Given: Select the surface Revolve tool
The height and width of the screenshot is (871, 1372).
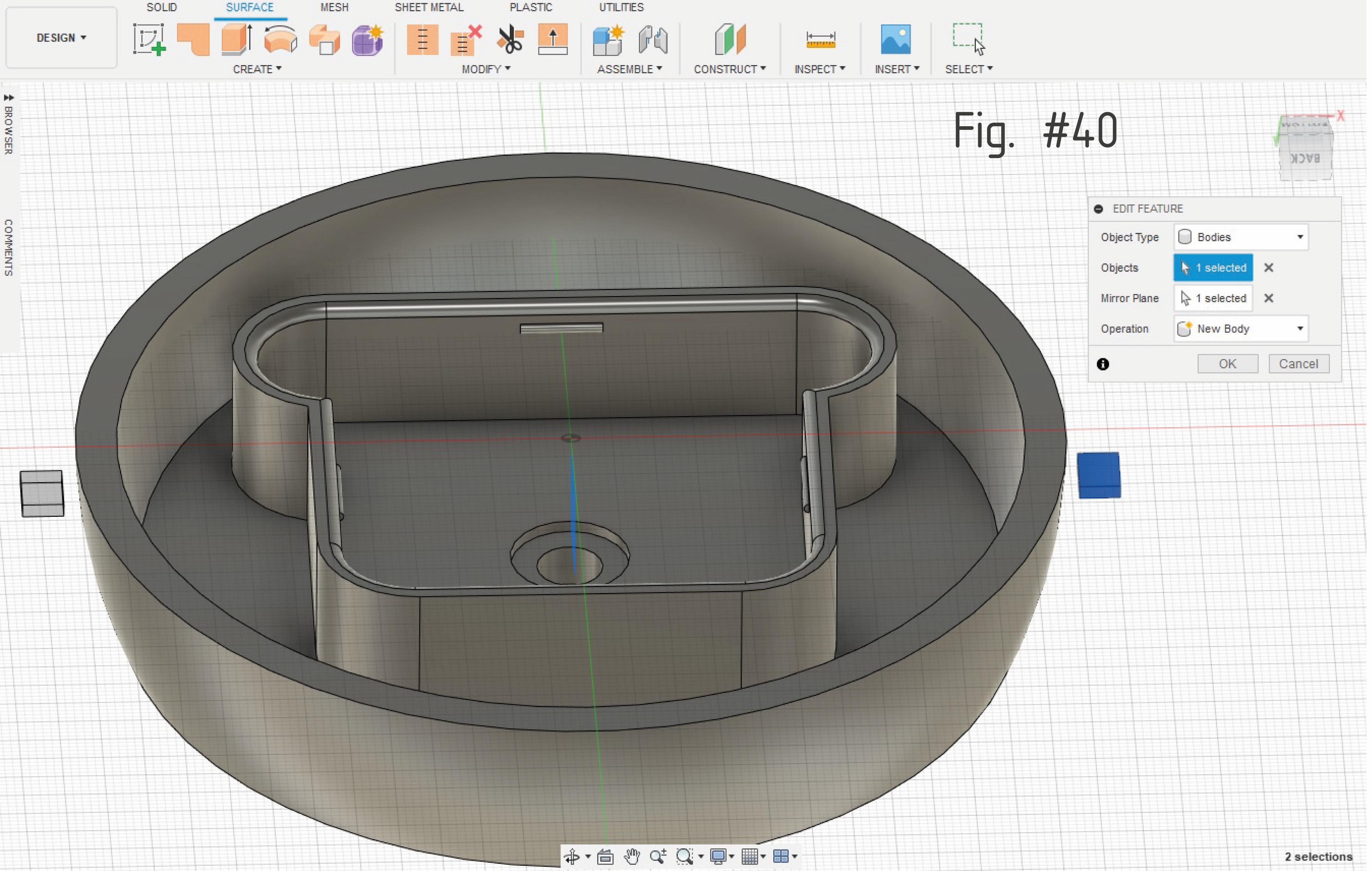Looking at the screenshot, I should pyautogui.click(x=280, y=39).
